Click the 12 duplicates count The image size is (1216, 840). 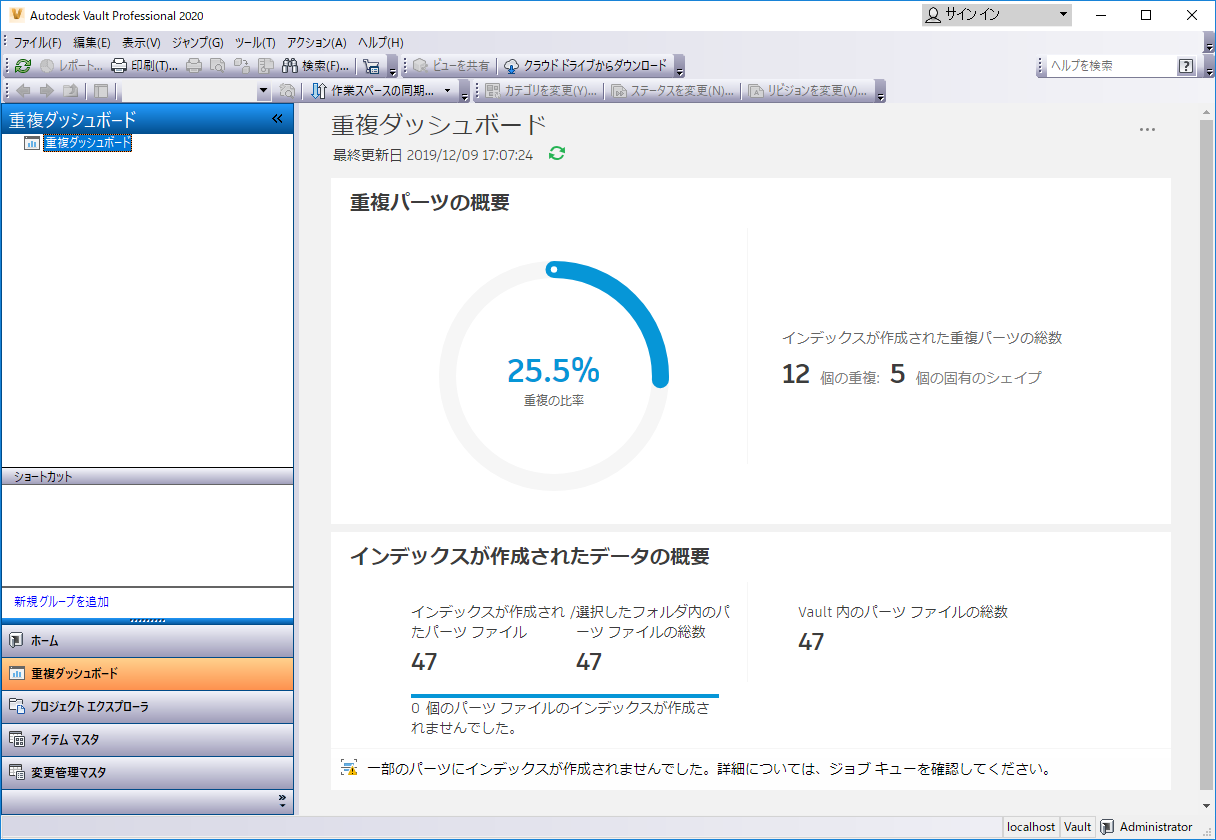pos(796,374)
